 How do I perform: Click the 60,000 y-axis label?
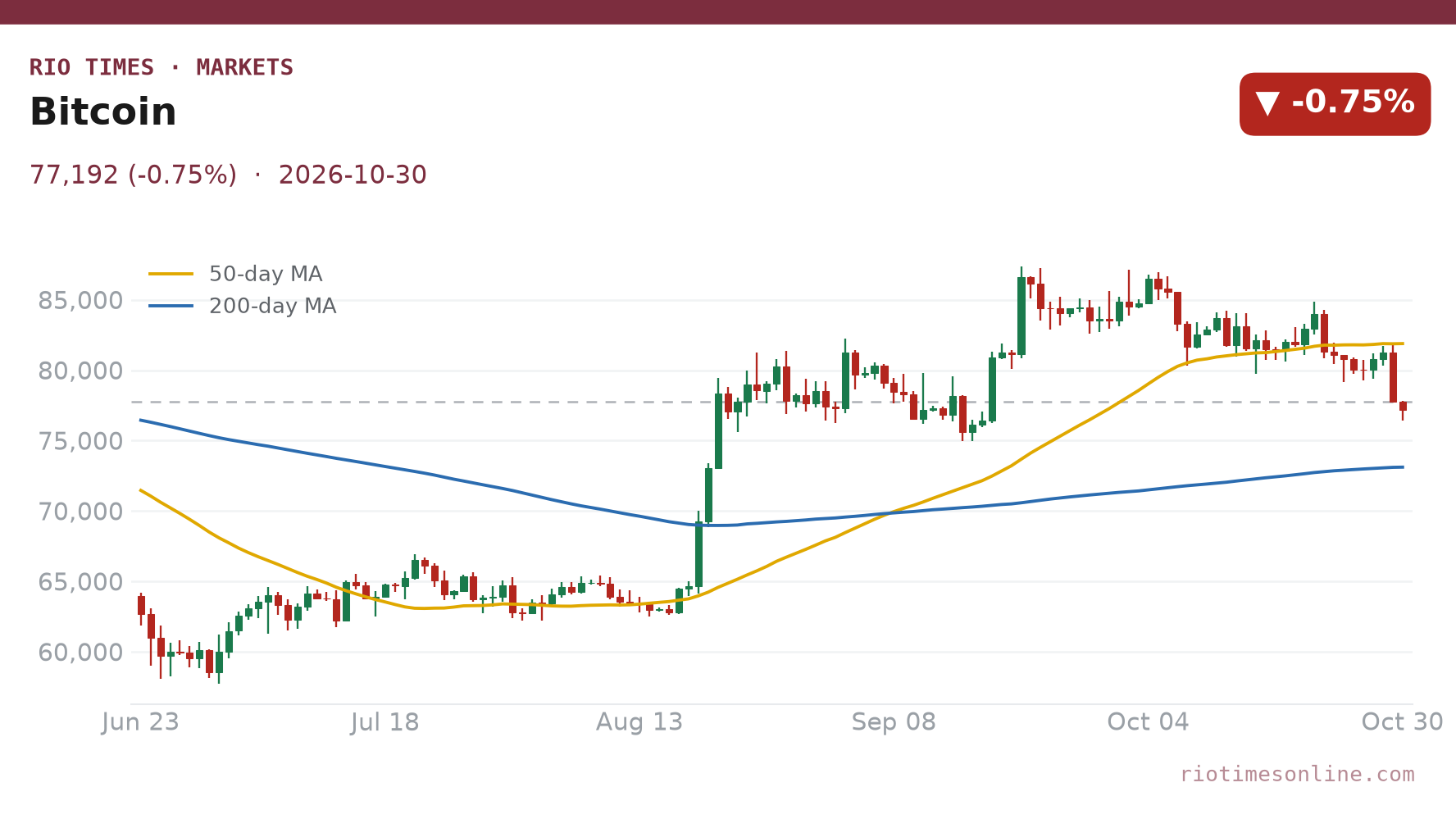pyautogui.click(x=80, y=653)
